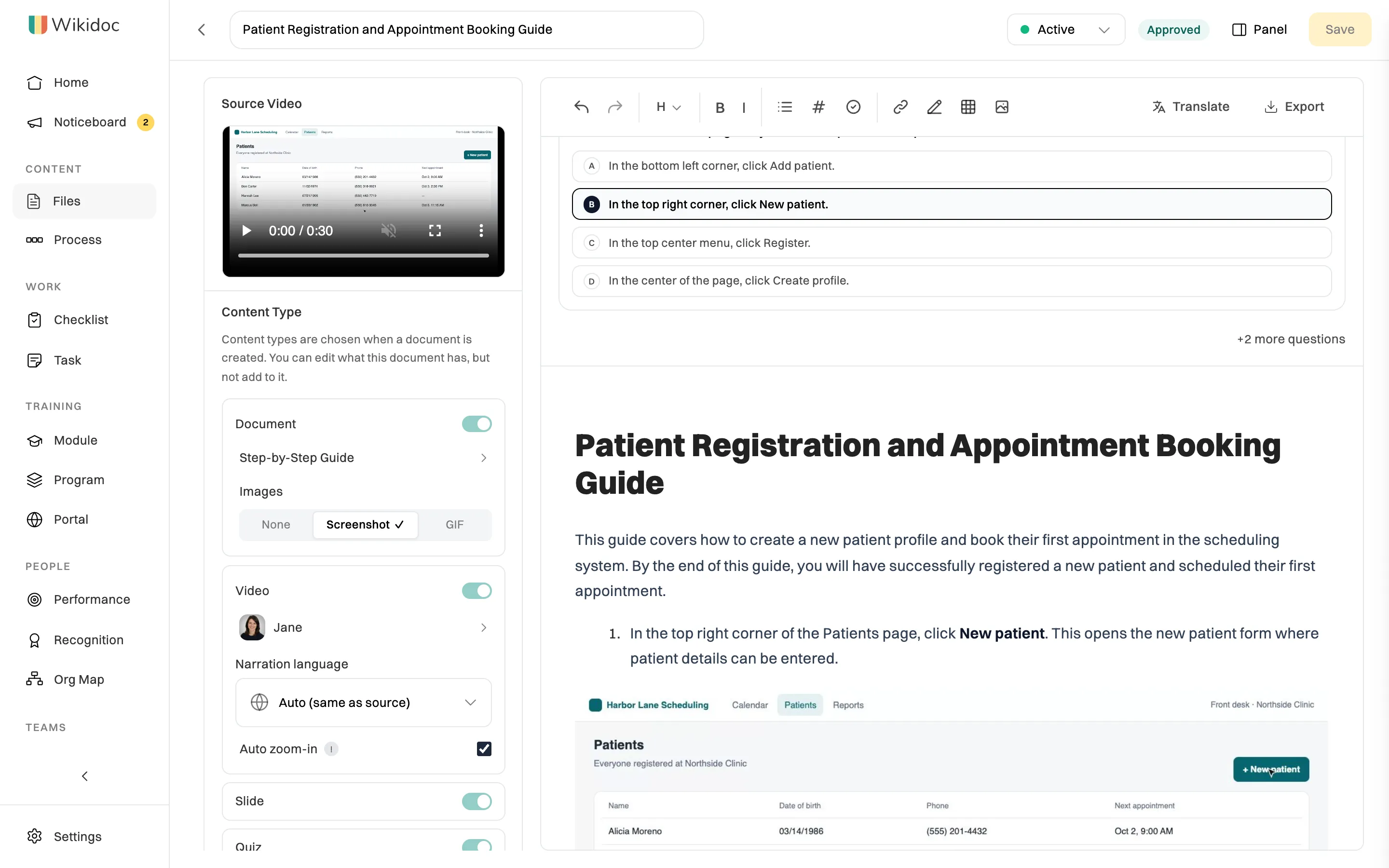Choose quiz answer C Register
Viewport: 1389px width, 868px height.
pyautogui.click(x=952, y=243)
